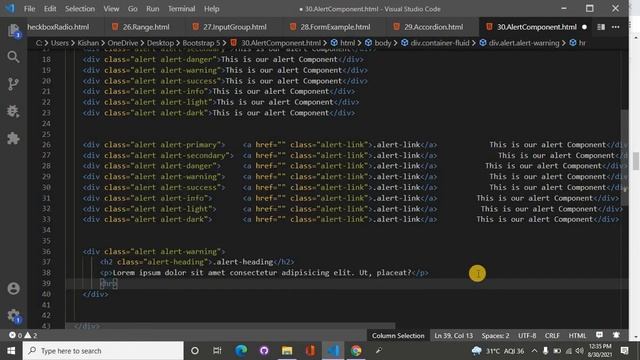The height and width of the screenshot is (360, 640).
Task: Open the Windows Start button
Action: (11, 351)
